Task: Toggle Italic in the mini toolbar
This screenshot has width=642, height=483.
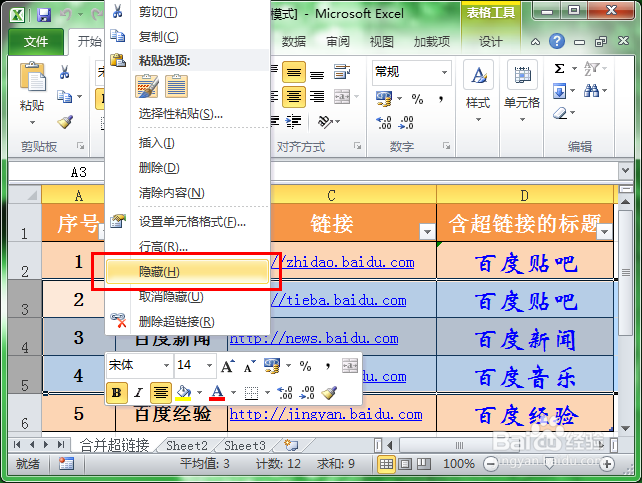Action: 138,393
